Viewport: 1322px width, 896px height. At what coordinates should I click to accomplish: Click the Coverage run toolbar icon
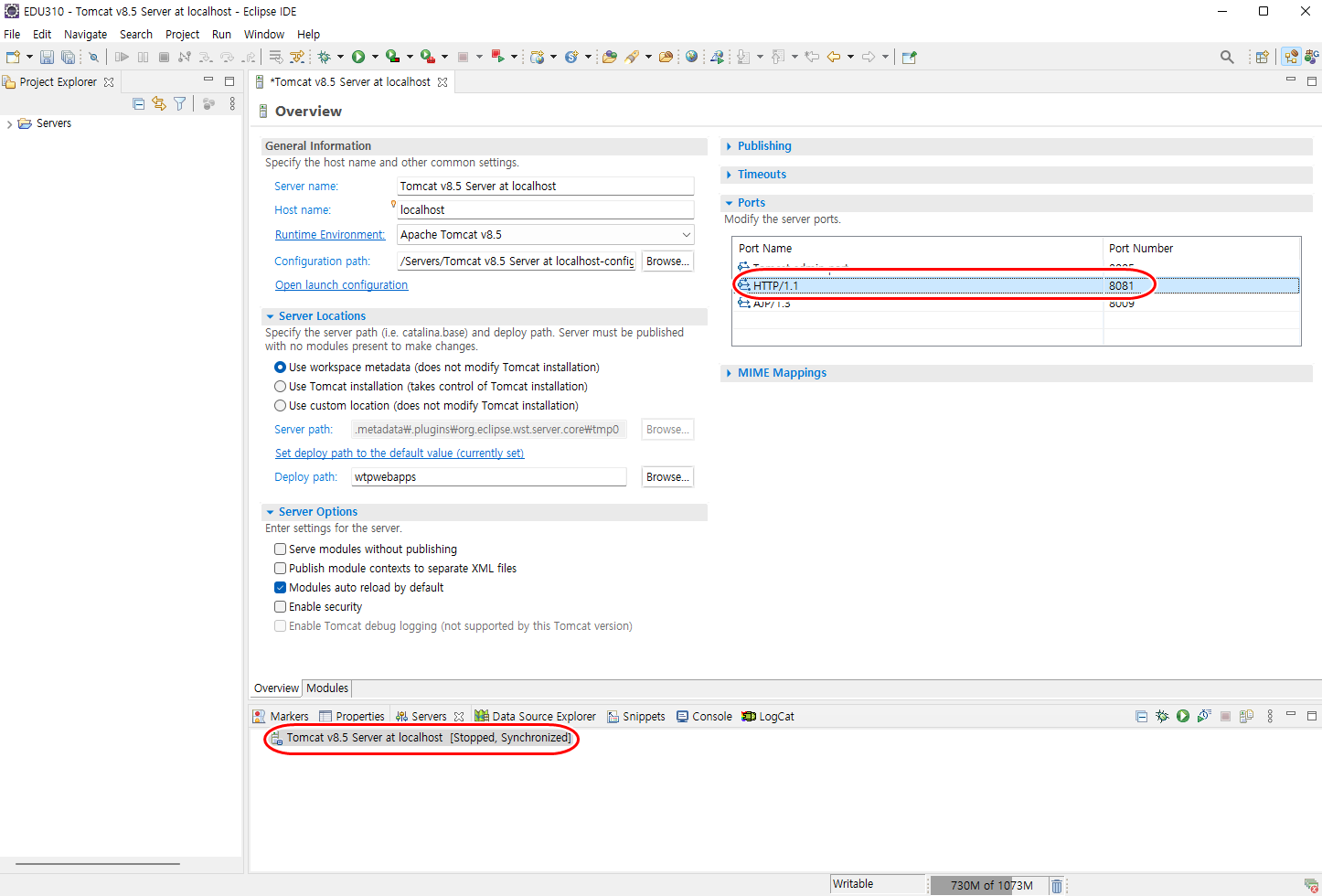point(392,57)
